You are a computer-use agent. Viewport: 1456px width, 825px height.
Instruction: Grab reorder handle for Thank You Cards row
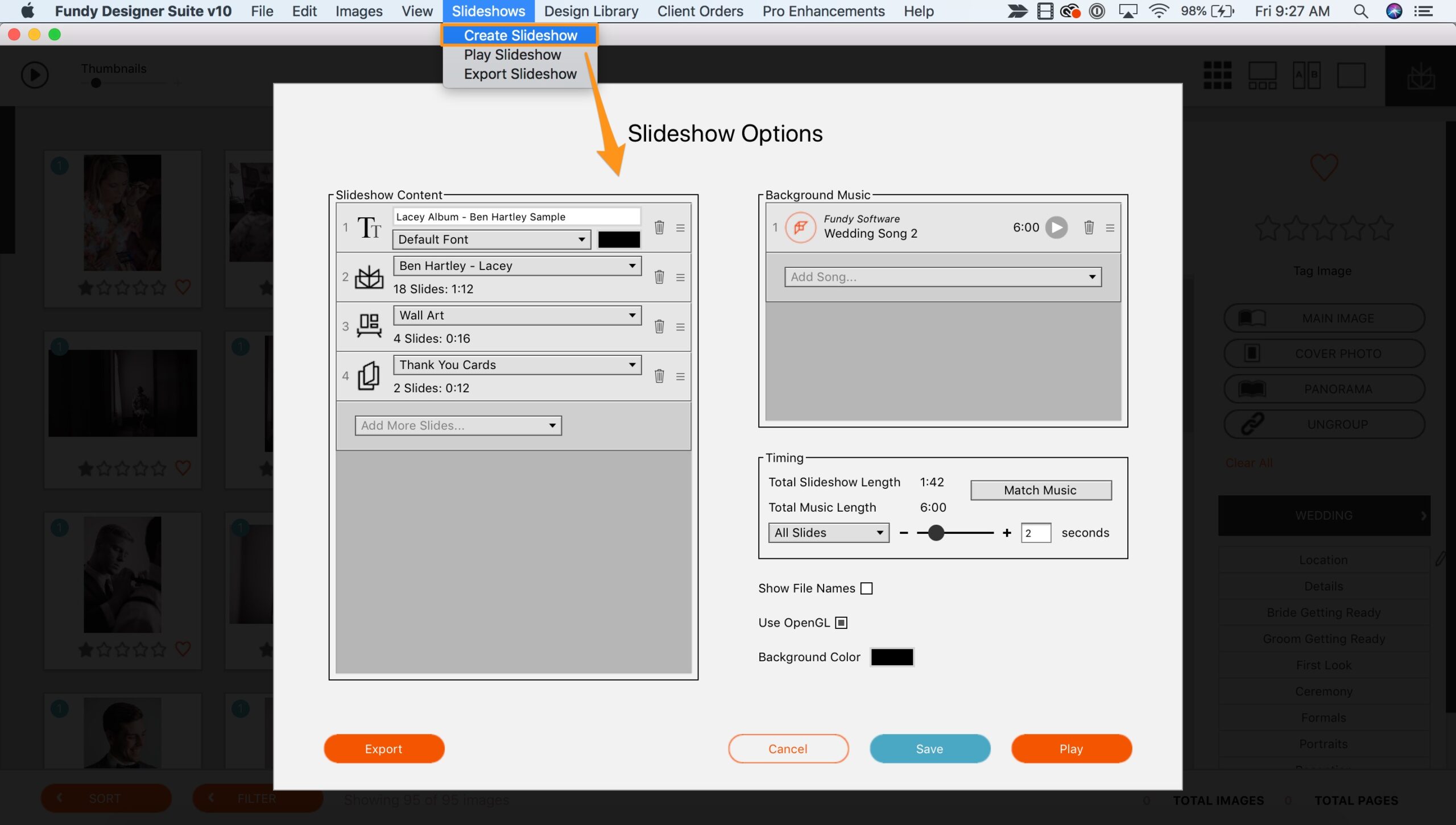tap(680, 376)
